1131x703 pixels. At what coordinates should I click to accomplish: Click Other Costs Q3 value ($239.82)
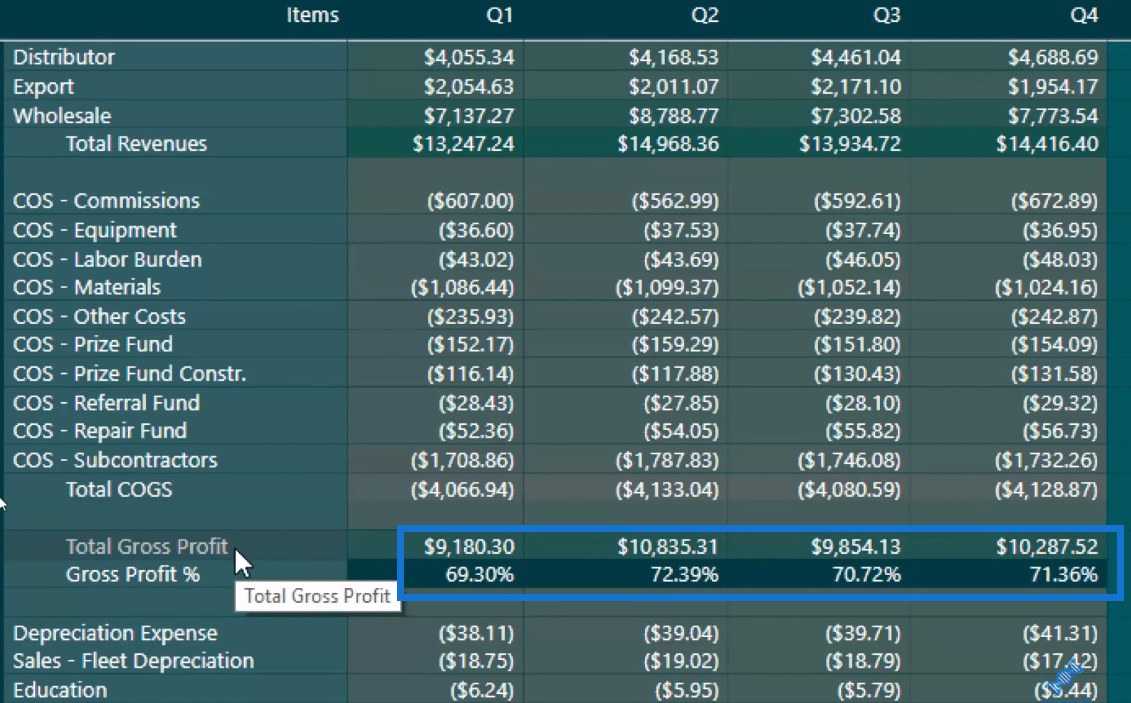(858, 317)
